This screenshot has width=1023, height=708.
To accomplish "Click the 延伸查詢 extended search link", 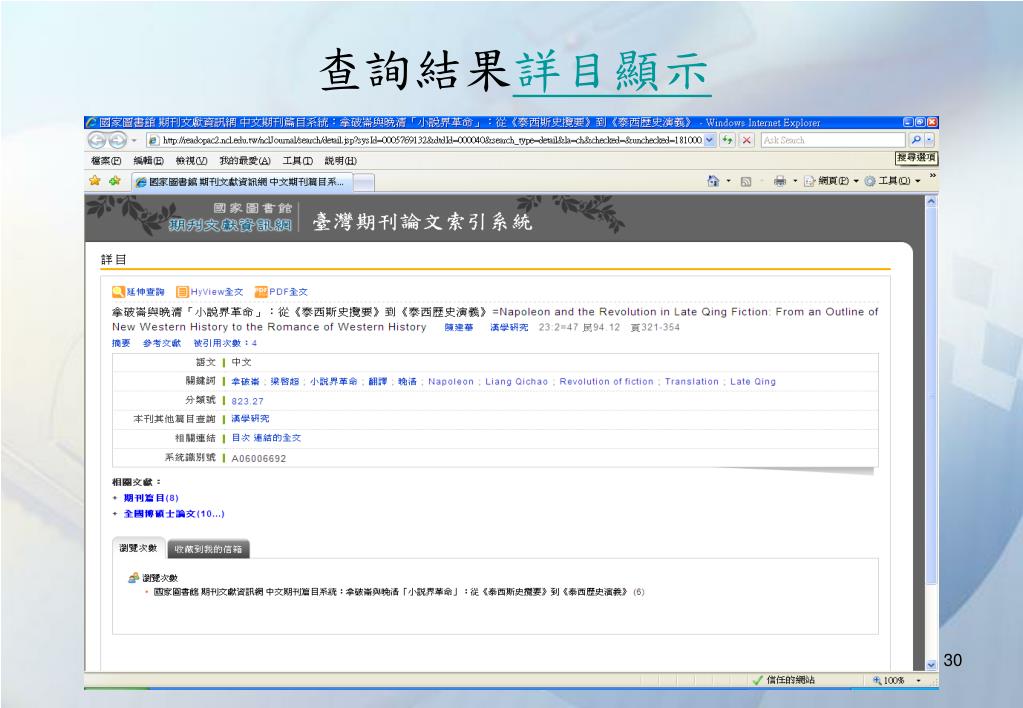I will (x=138, y=292).
